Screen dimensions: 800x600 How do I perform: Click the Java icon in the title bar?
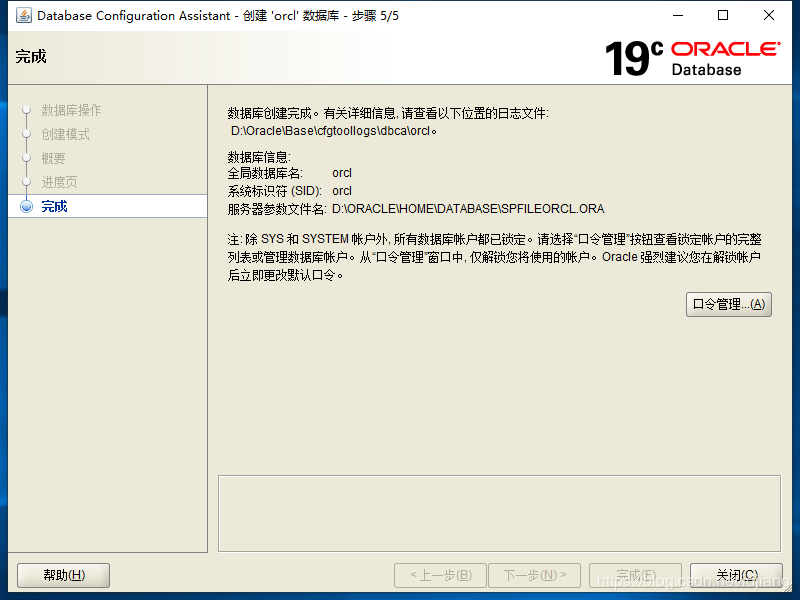click(23, 15)
